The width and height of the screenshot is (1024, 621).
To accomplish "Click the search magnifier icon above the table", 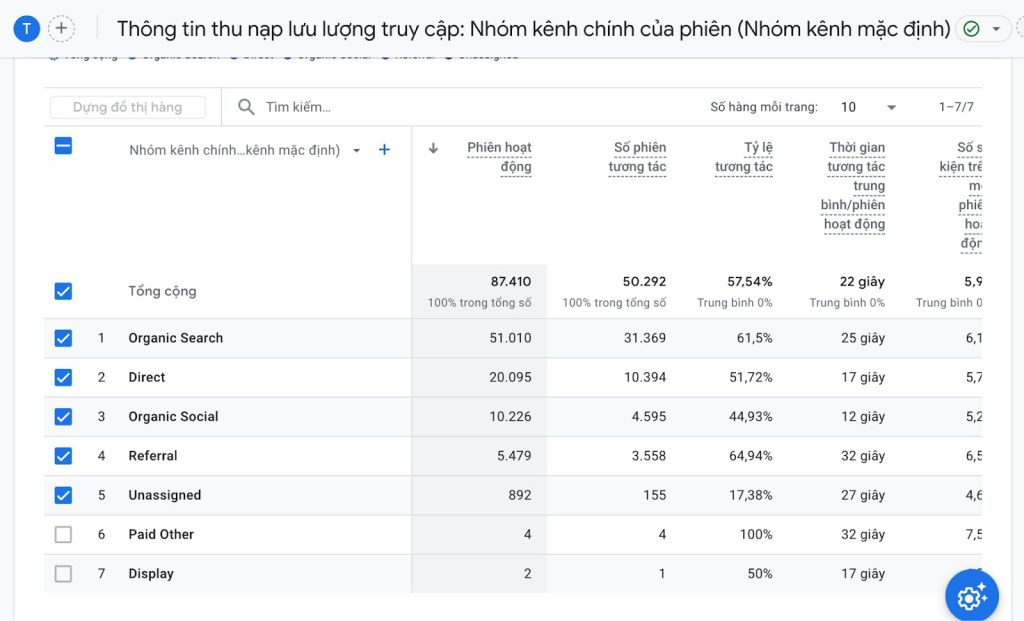I will tap(245, 106).
